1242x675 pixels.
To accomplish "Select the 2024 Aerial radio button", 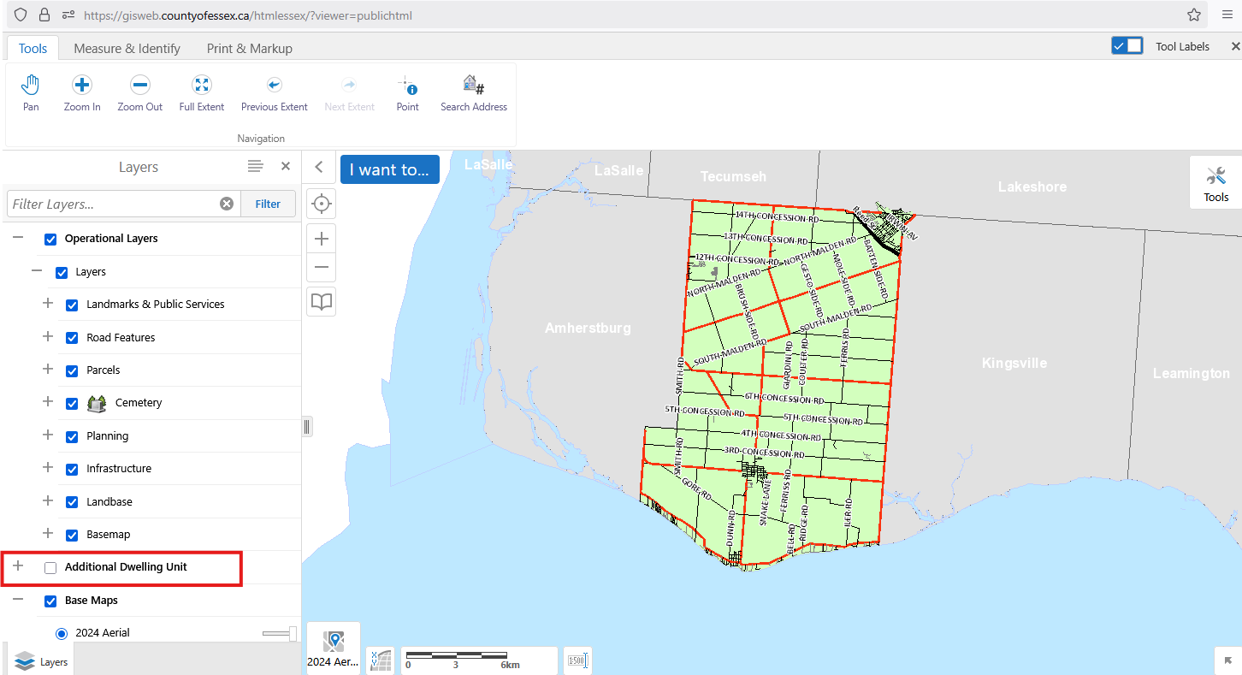I will pos(61,632).
